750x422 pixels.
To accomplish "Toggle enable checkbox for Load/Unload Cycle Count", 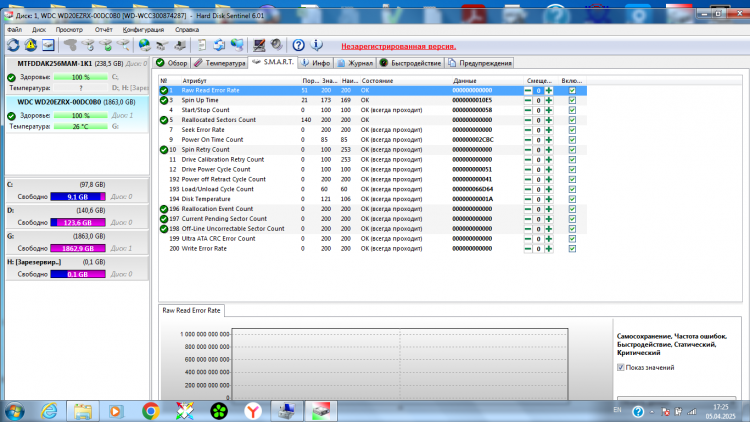I will [572, 189].
